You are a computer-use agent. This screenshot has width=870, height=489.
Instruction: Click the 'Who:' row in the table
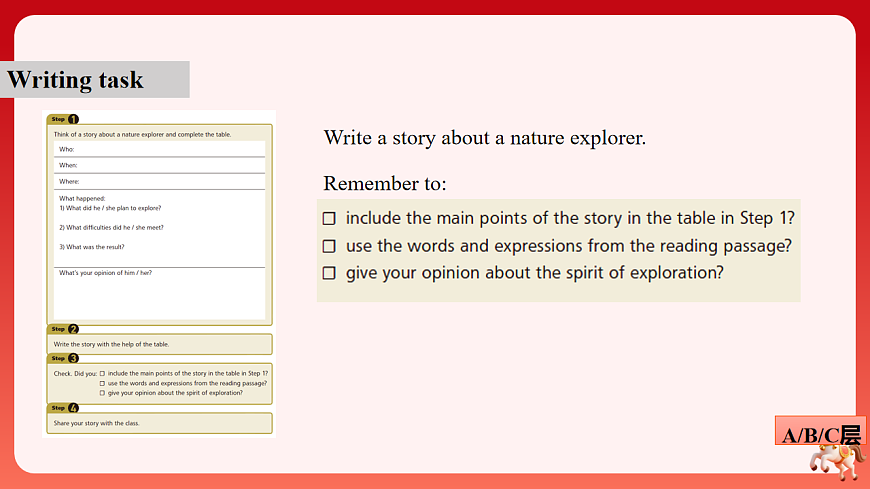click(159, 149)
